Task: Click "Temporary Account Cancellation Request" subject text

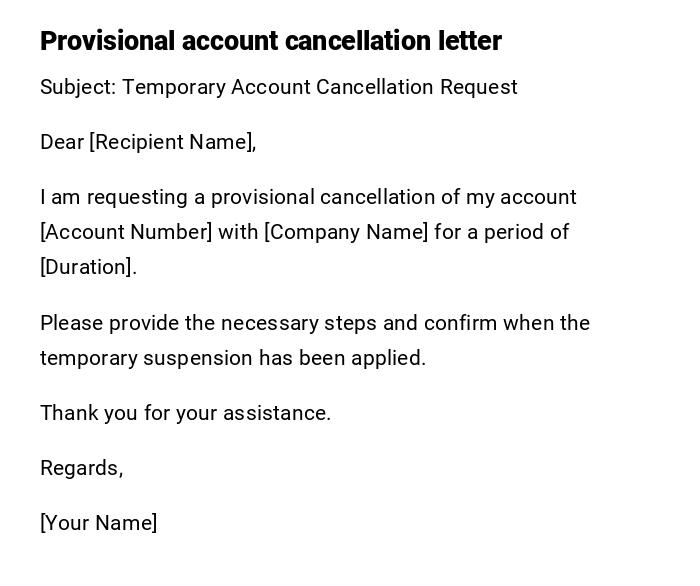Action: (320, 87)
